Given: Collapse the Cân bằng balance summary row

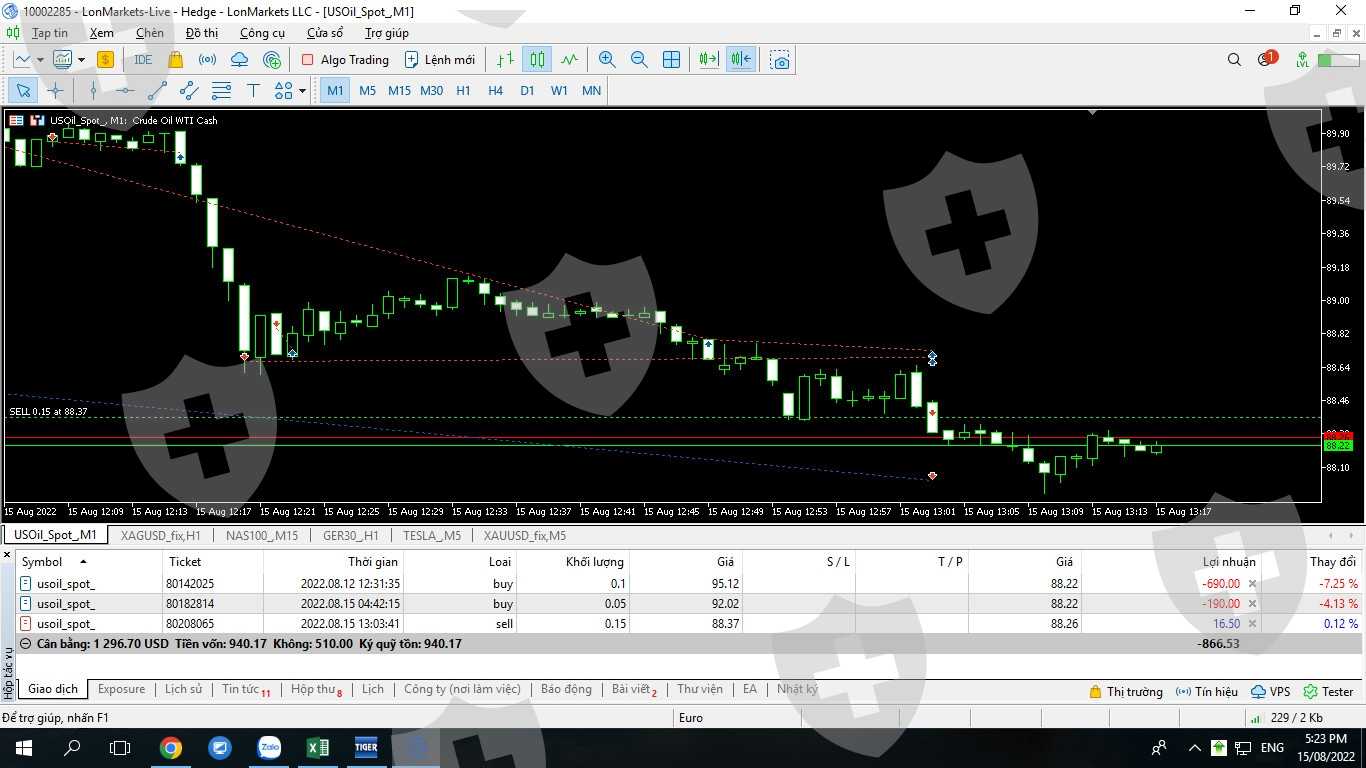Looking at the screenshot, I should 26,644.
